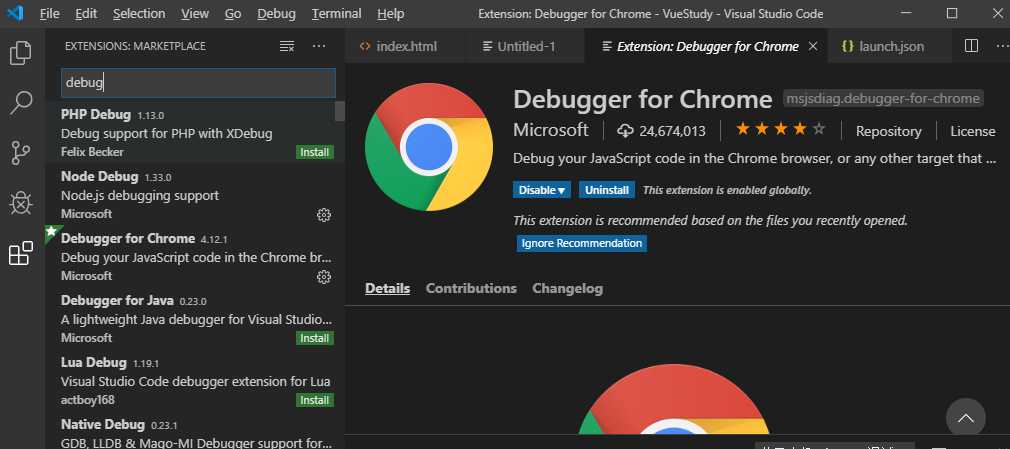Viewport: 1010px width, 449px height.
Task: Click the extensions list scrollbar thumb
Action: pos(339,111)
